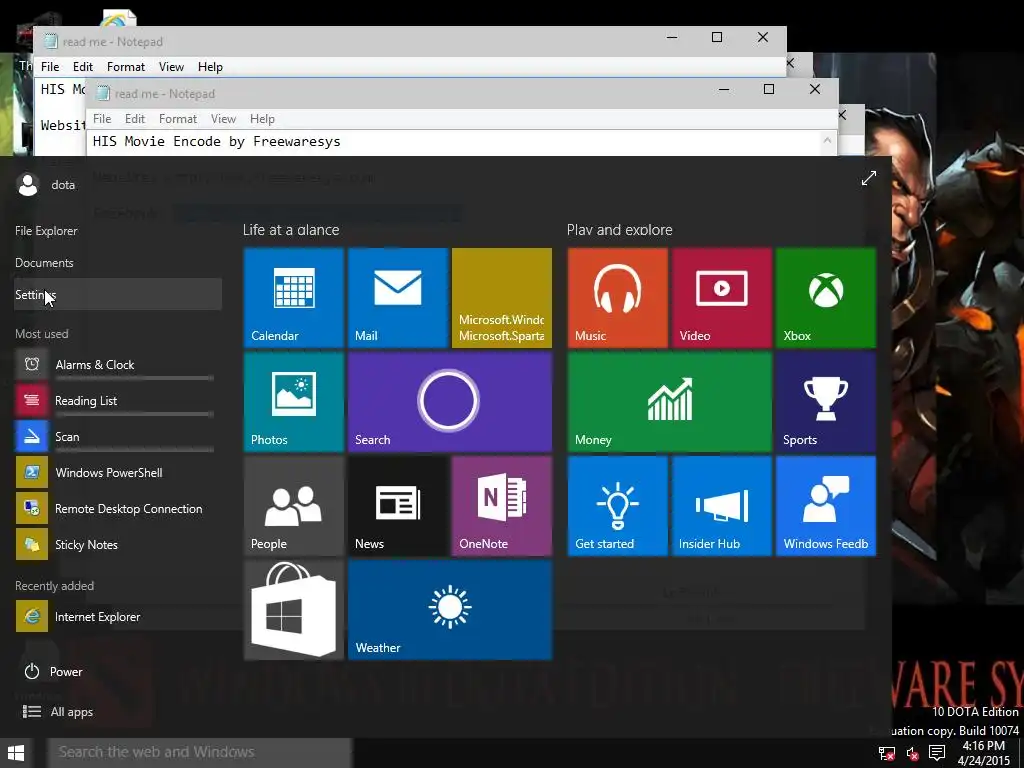Open the News tile
Viewport: 1024px width, 768px height.
[398, 505]
